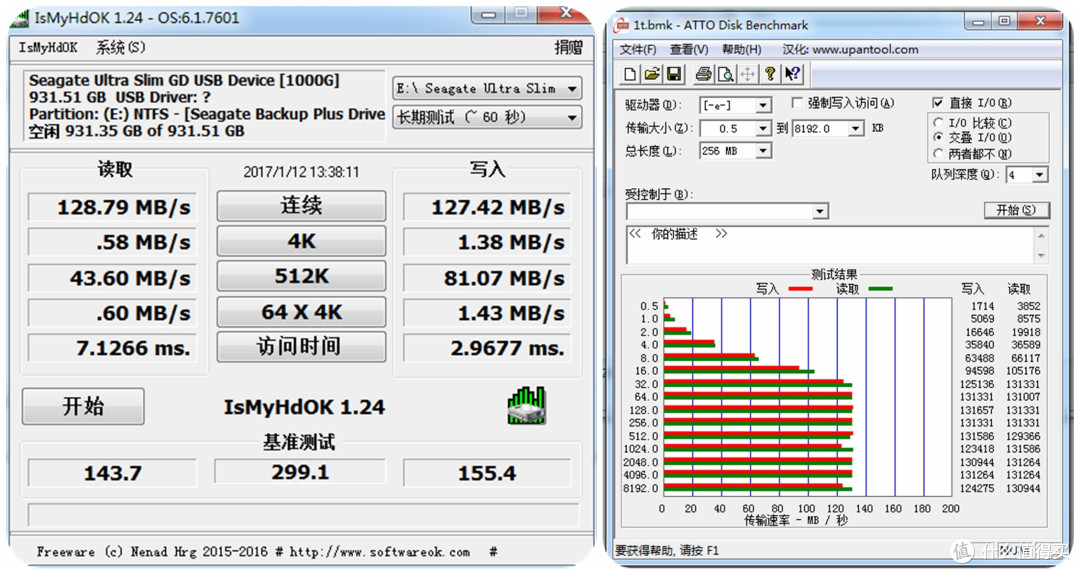Open the 文件(F) menu in ATTO
This screenshot has height=574, width=1080.
(638, 50)
